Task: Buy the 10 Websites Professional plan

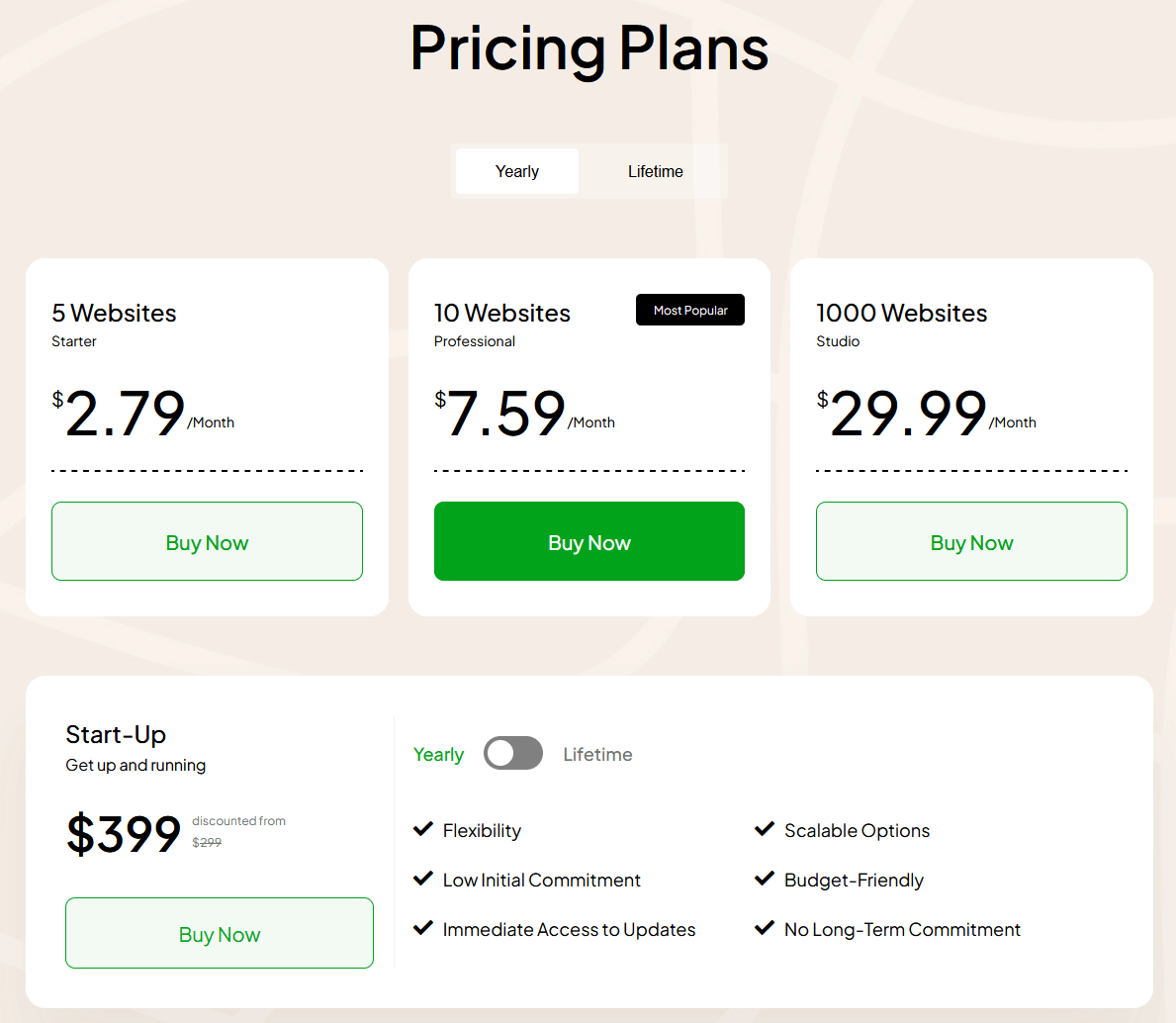Action: (589, 542)
